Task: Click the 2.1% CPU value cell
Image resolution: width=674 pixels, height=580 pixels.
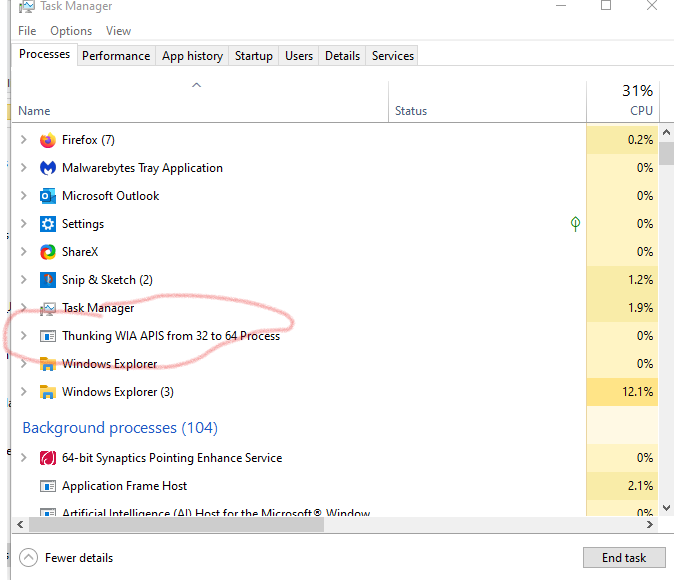Action: coord(622,486)
